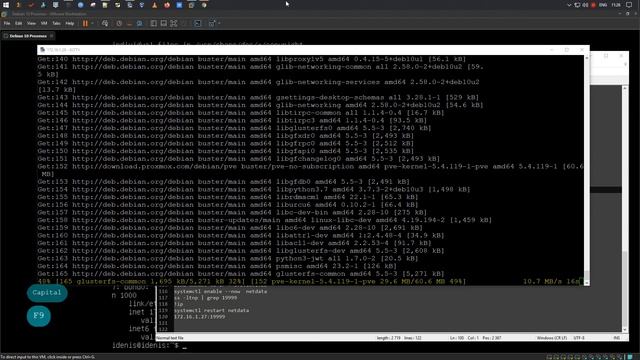Click the 'length : 2 719' status entry
Viewport: 640px width, 360px height.
388,338
